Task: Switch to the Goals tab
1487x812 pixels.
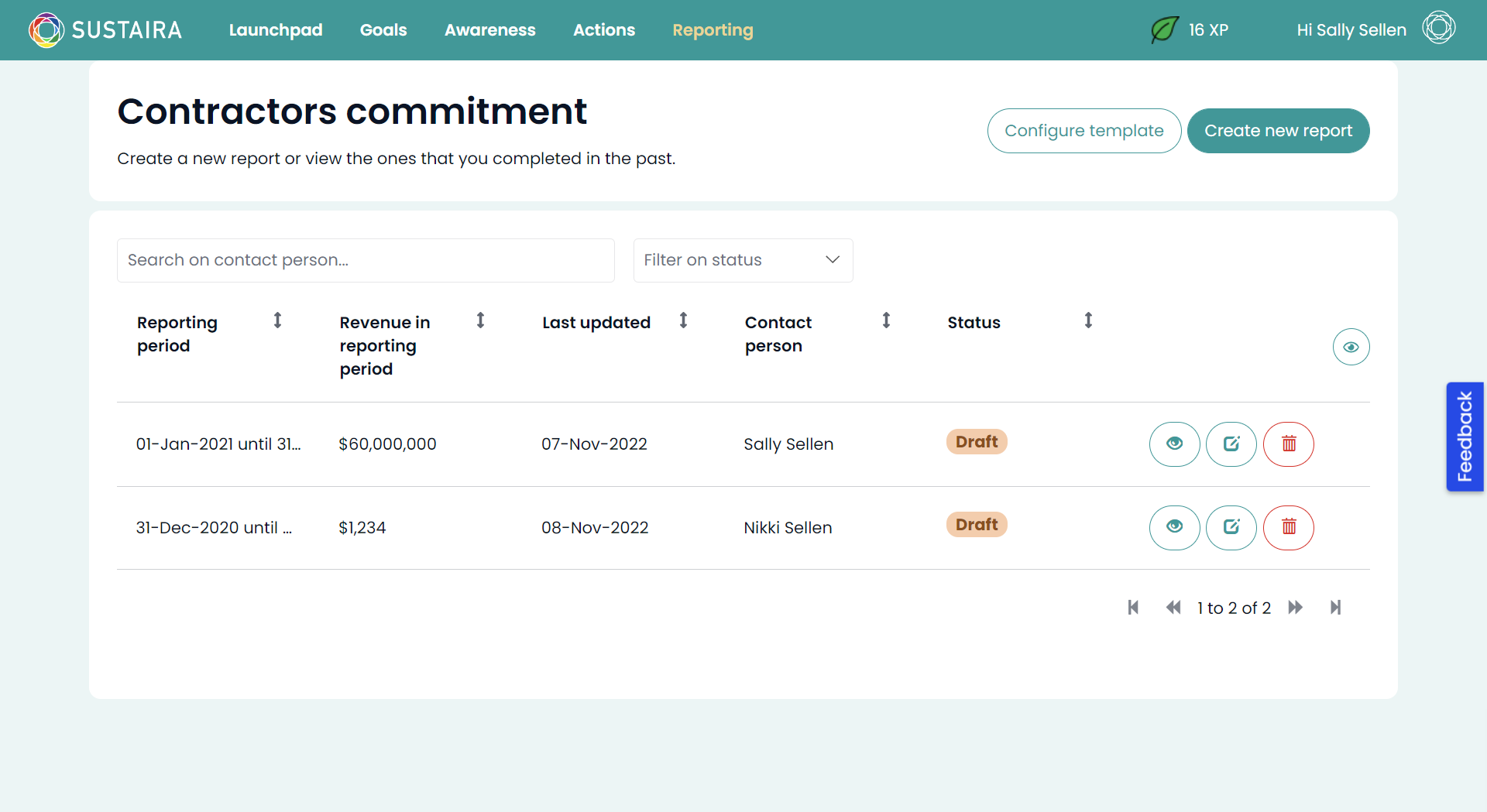Action: 383,30
